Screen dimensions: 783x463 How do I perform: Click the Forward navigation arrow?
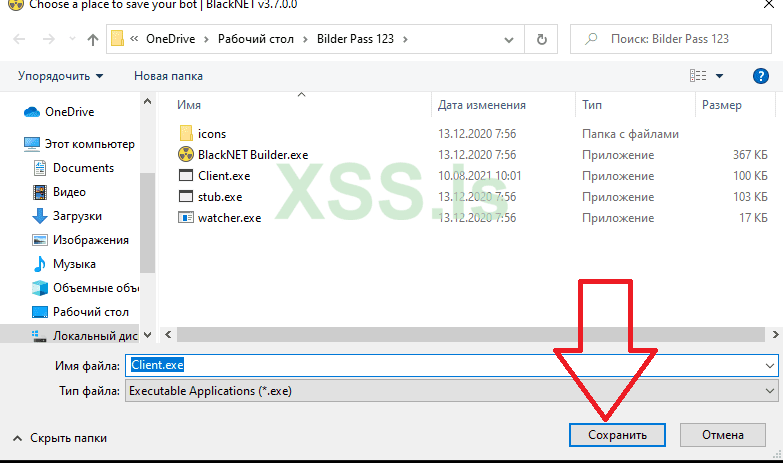click(48, 39)
